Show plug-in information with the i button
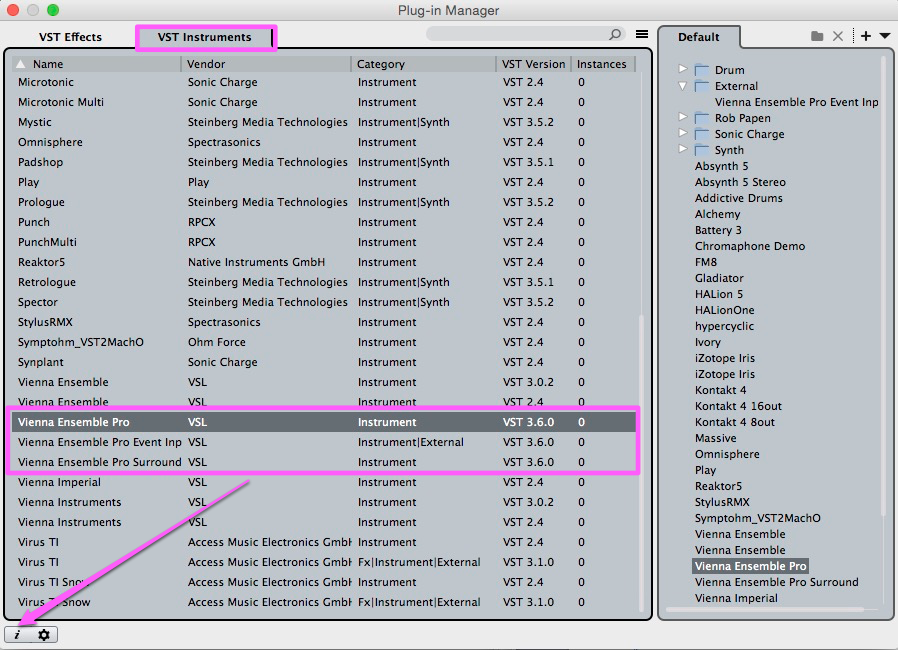 point(18,635)
